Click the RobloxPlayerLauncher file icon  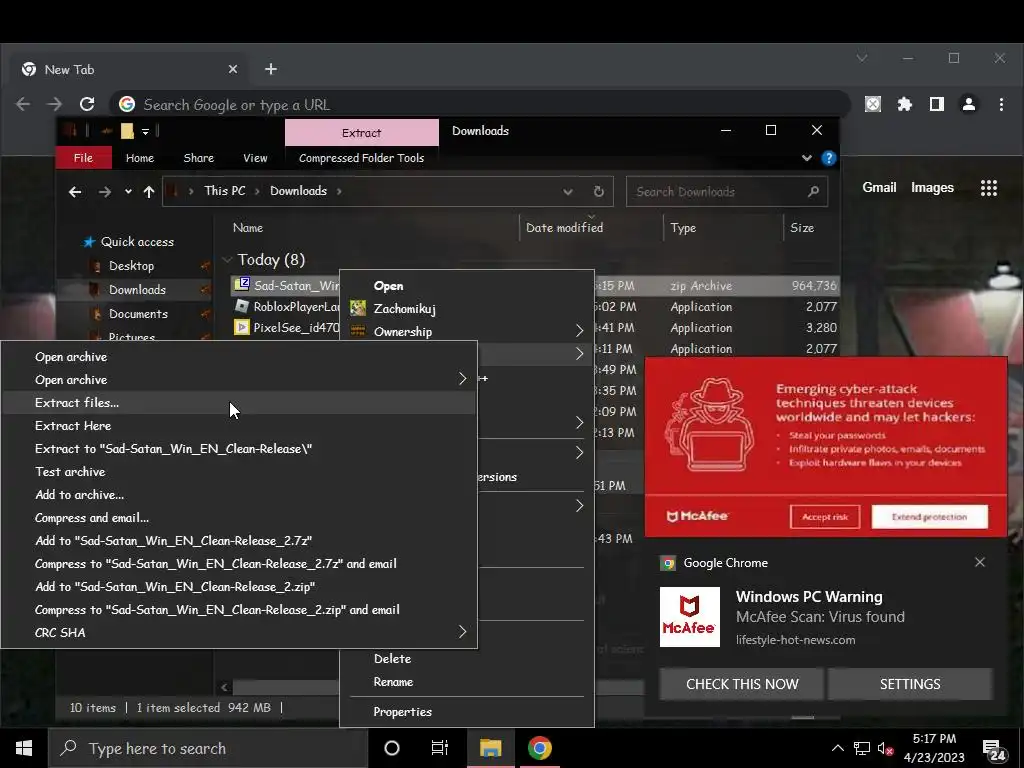[242, 306]
